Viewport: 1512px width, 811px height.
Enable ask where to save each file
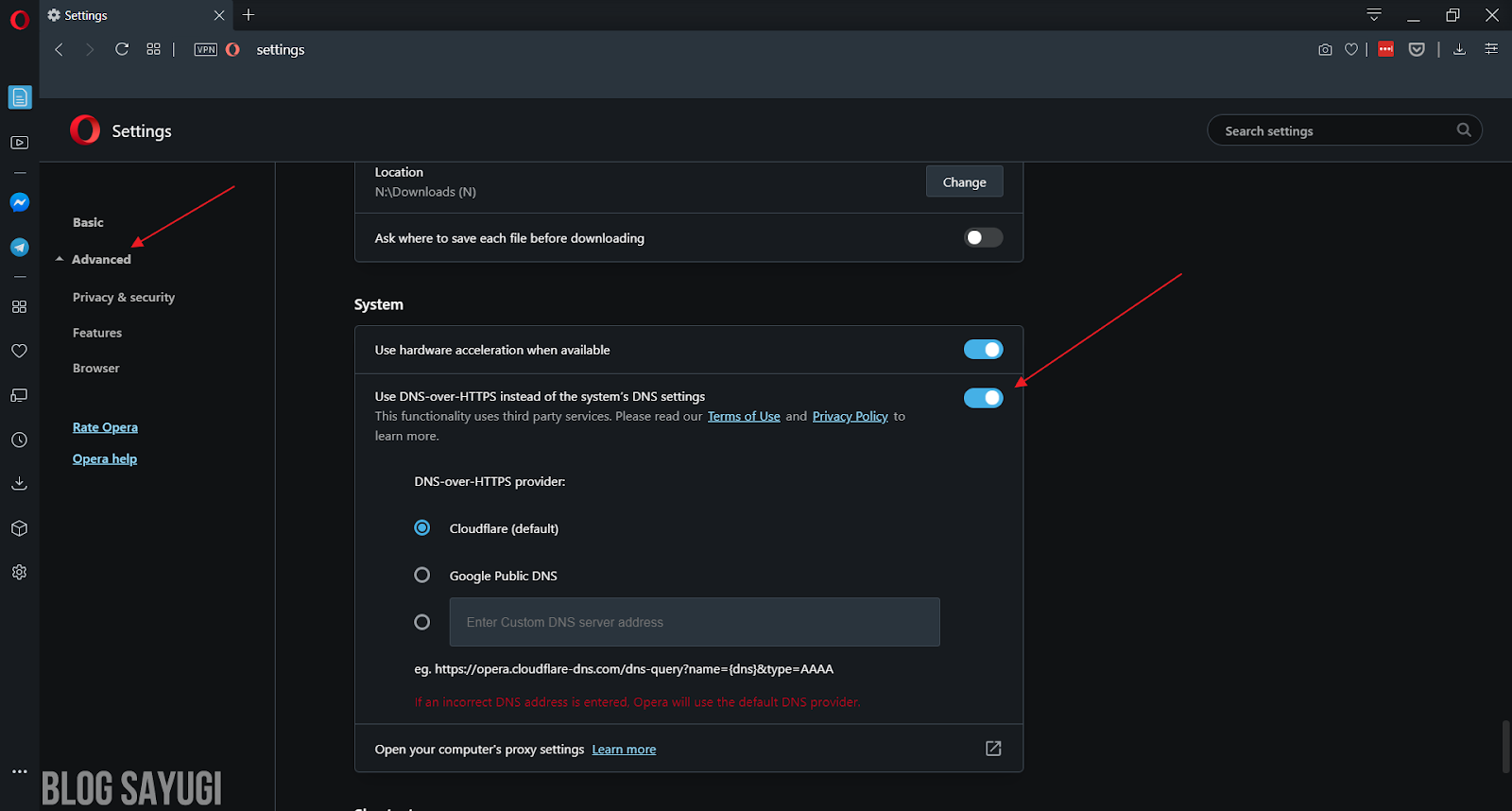click(983, 238)
